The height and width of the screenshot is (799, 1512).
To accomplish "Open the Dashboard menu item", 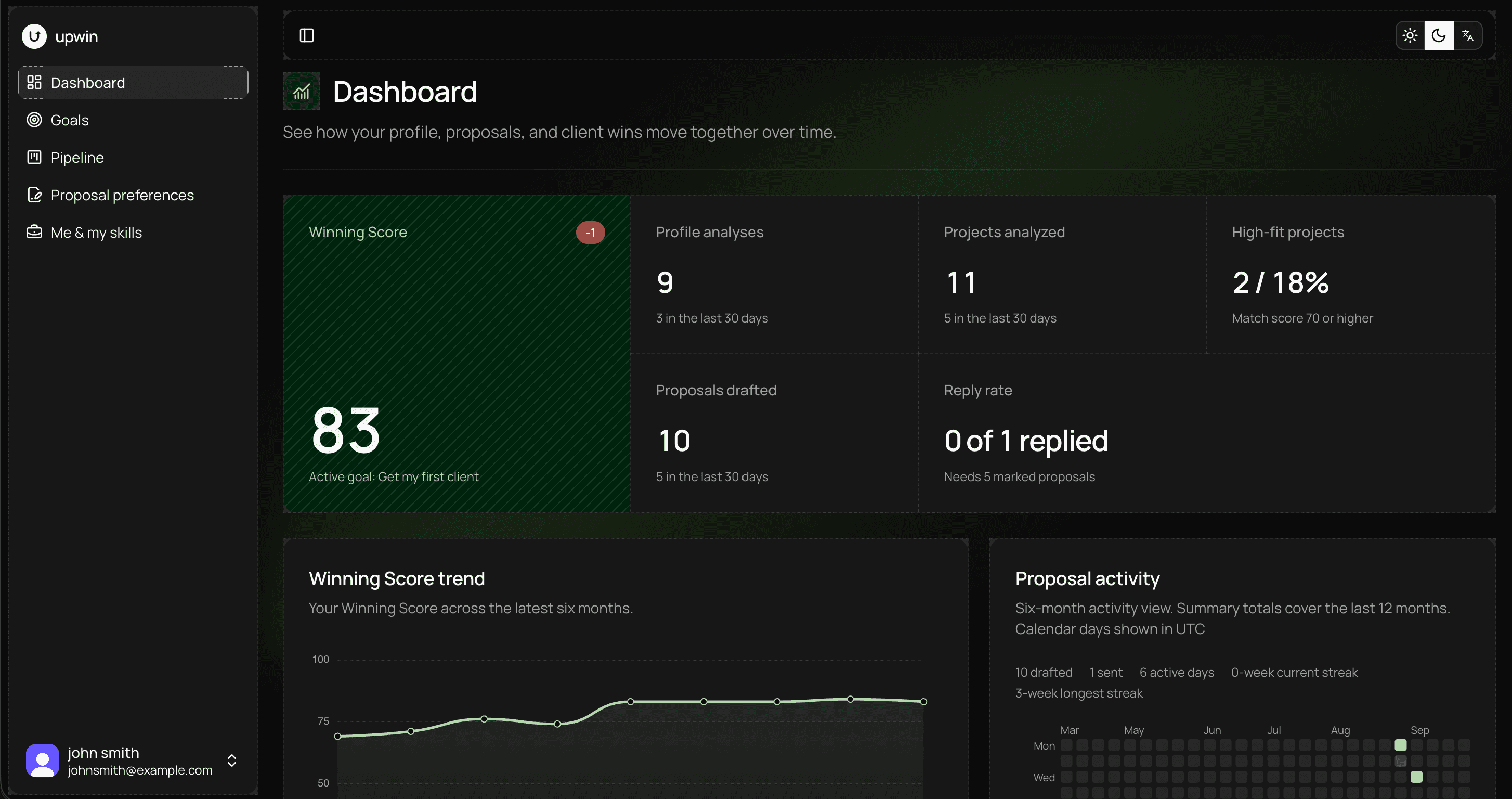I will pos(133,82).
